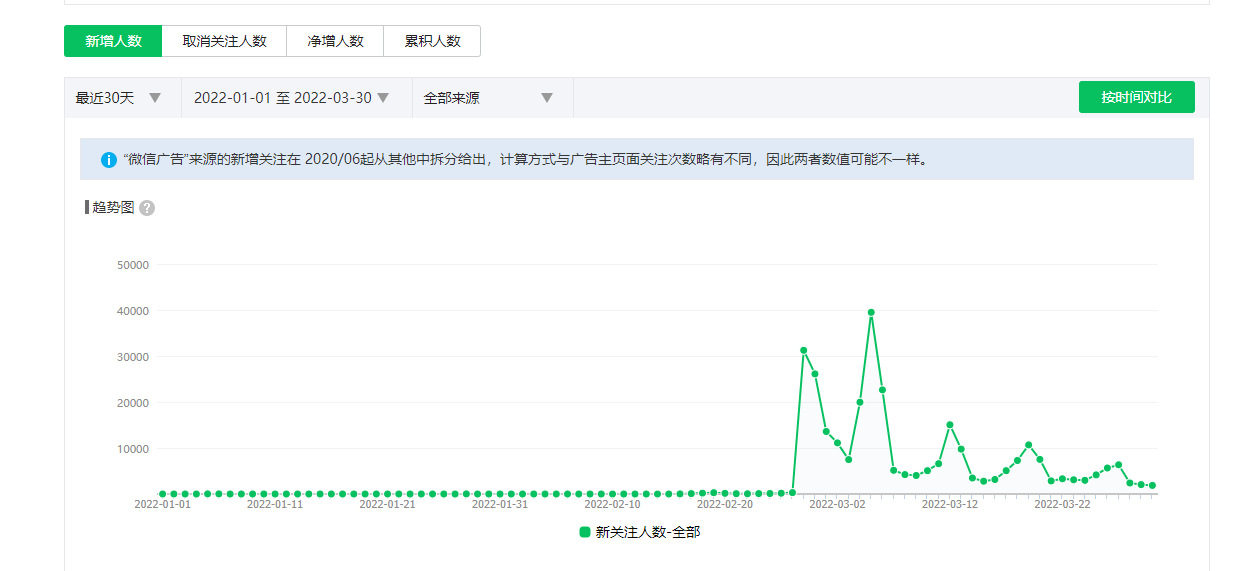Switch to the 新增人数 tab
This screenshot has width=1249, height=571.
pos(113,41)
